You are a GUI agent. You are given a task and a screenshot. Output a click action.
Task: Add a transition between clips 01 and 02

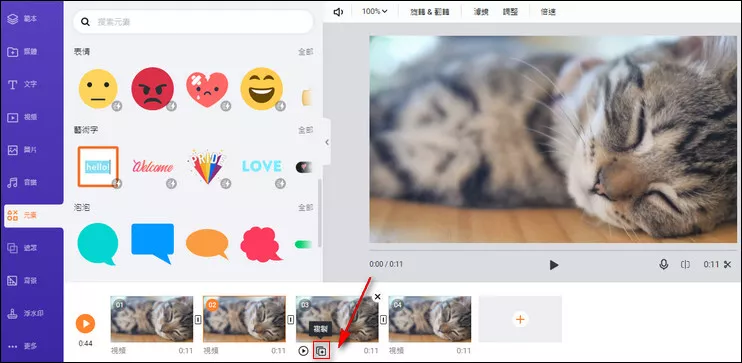click(x=198, y=320)
